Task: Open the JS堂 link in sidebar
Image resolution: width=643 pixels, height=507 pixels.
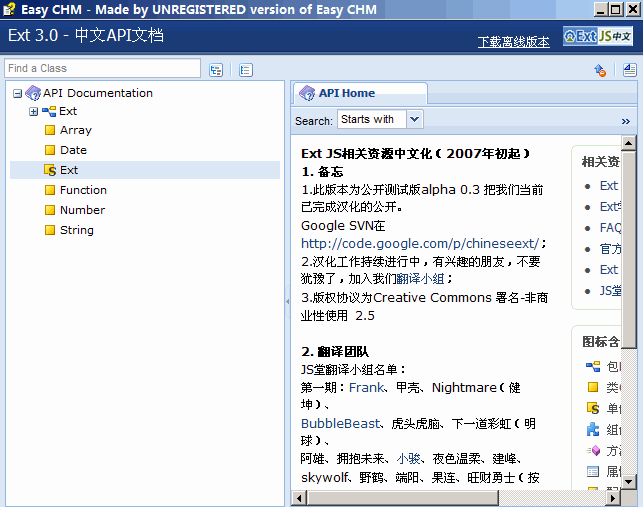Action: click(x=610, y=291)
